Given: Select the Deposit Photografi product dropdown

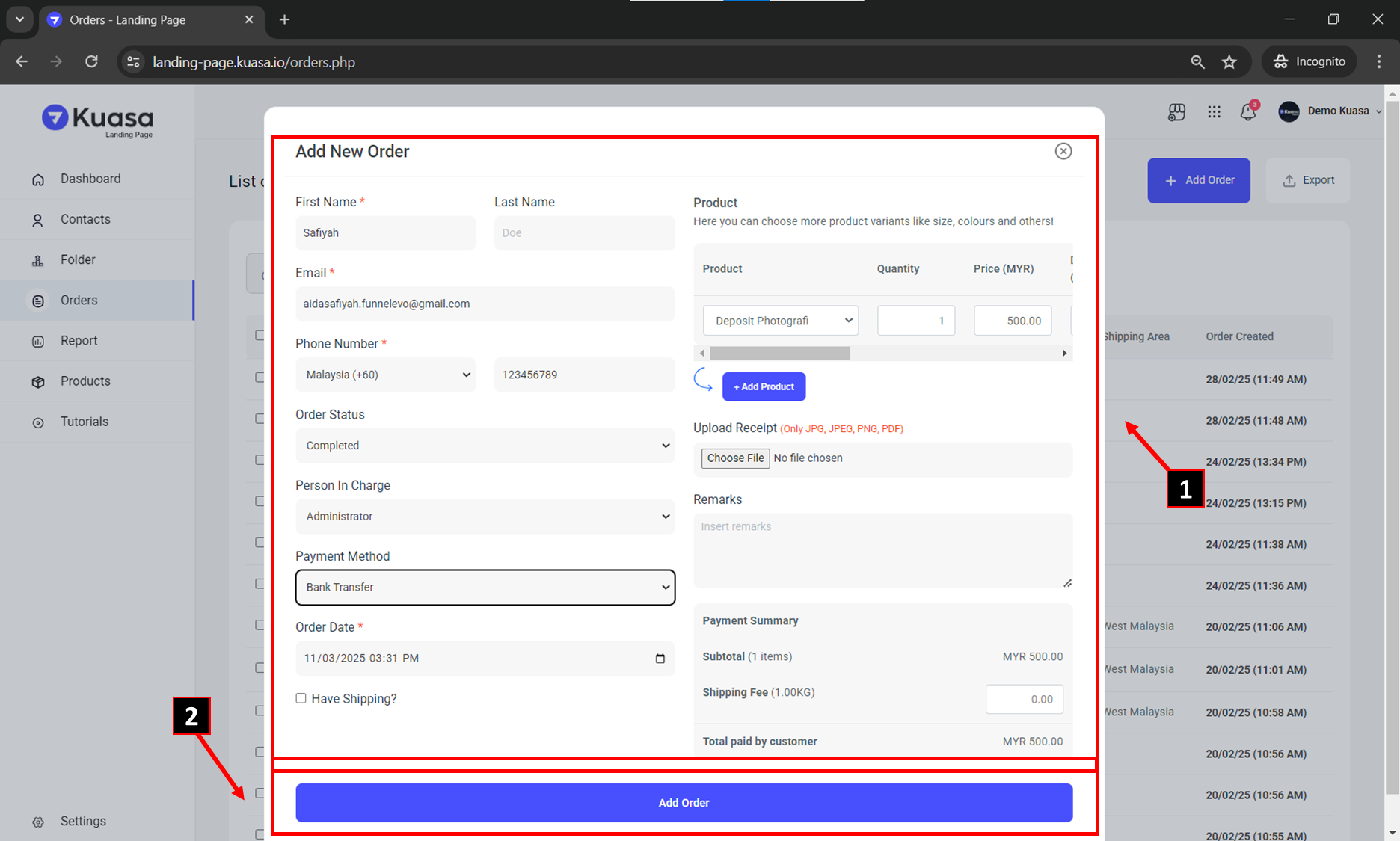Looking at the screenshot, I should coord(780,321).
